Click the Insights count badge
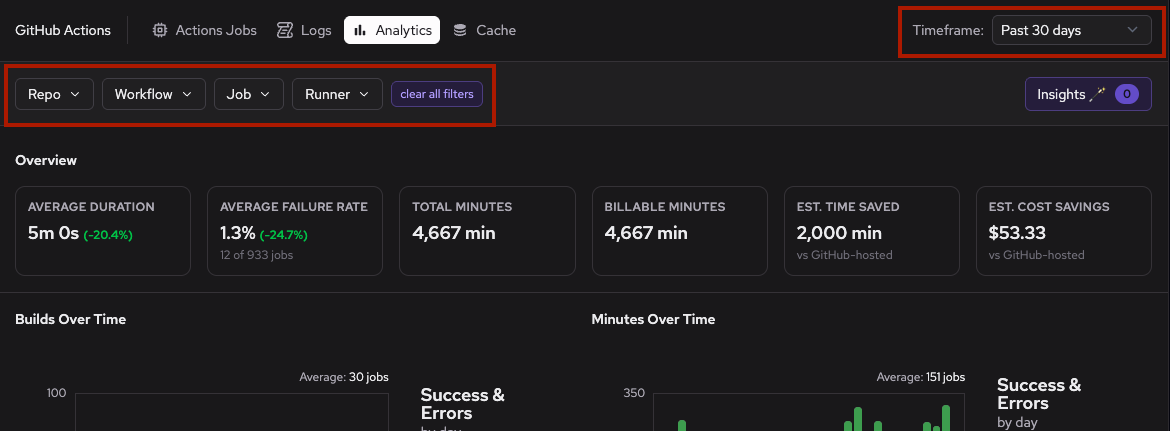The image size is (1170, 431). coord(1126,94)
